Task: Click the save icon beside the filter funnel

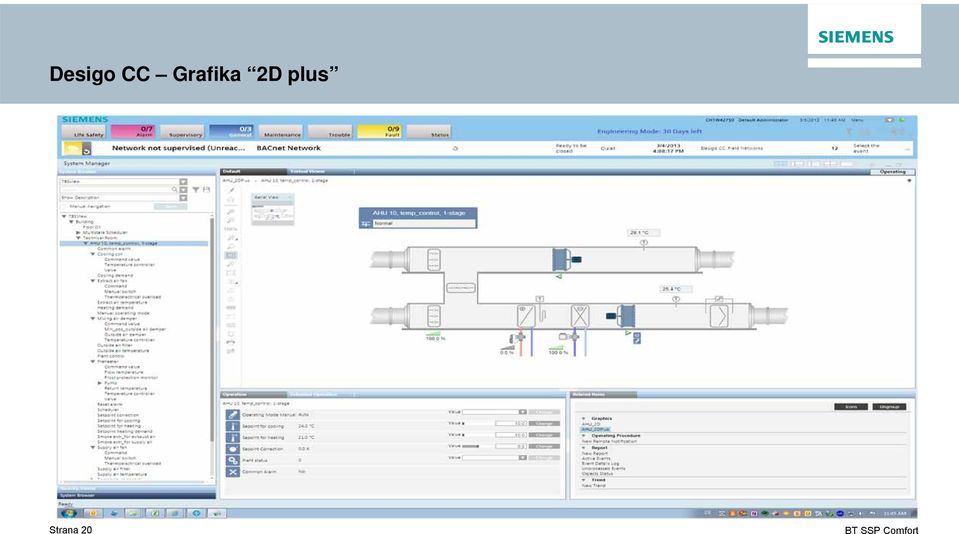Action: coord(206,190)
